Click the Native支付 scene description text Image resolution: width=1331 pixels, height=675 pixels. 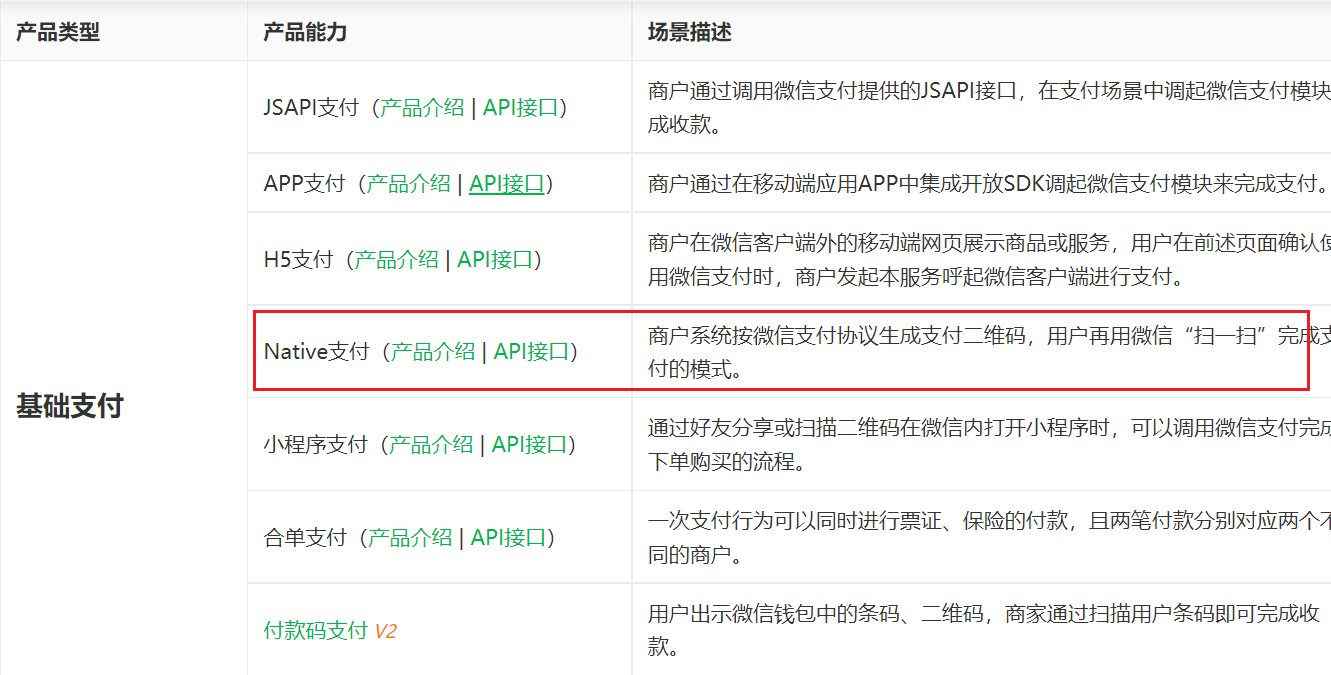click(x=989, y=352)
